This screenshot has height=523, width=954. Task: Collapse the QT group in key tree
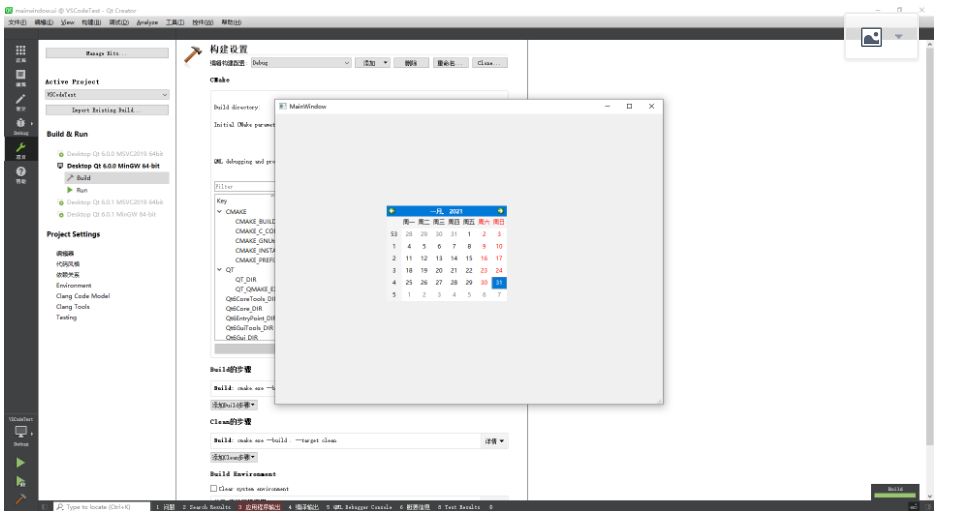(x=220, y=269)
